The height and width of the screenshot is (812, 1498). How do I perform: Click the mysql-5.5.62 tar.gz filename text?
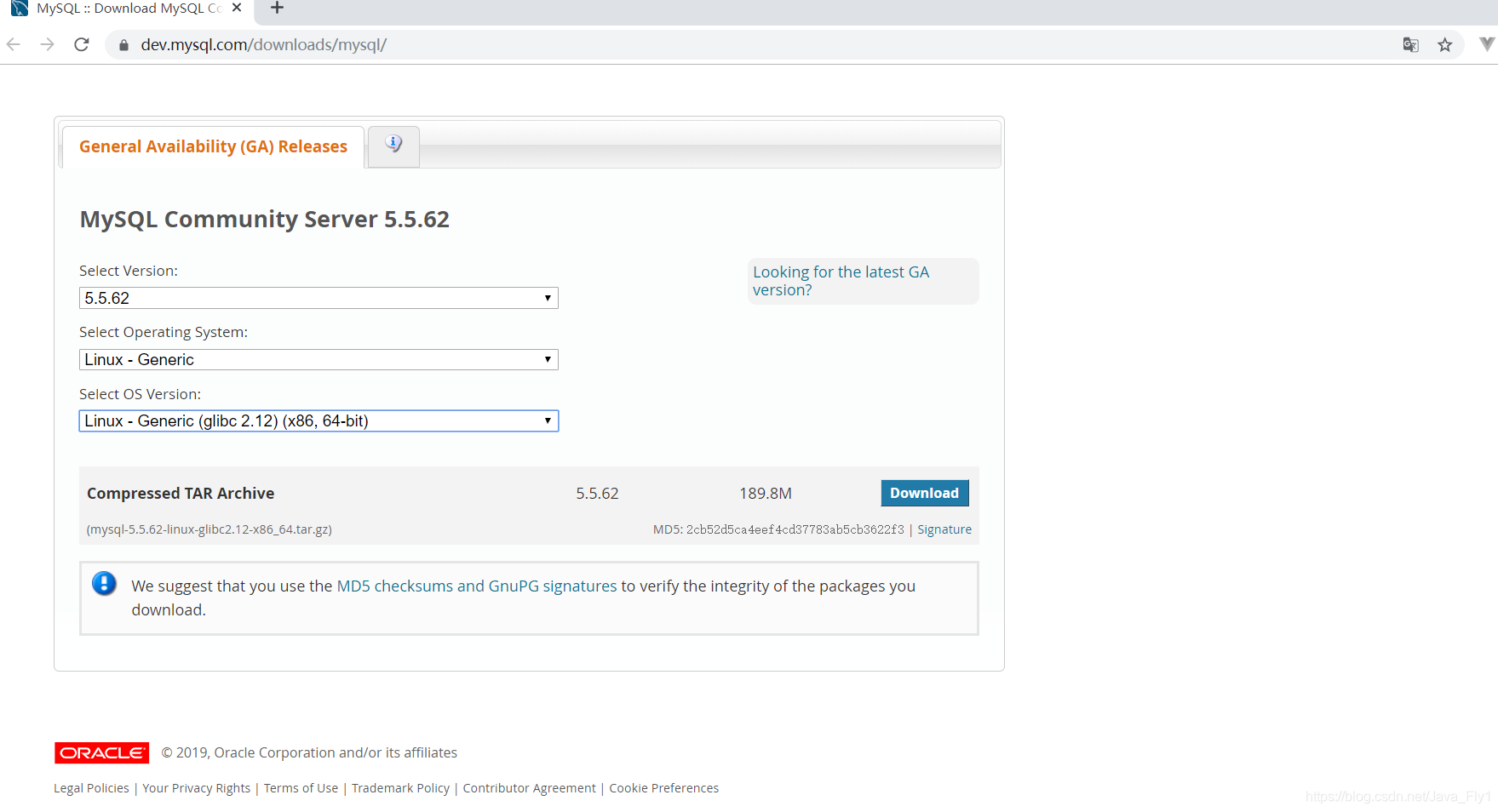(x=209, y=529)
